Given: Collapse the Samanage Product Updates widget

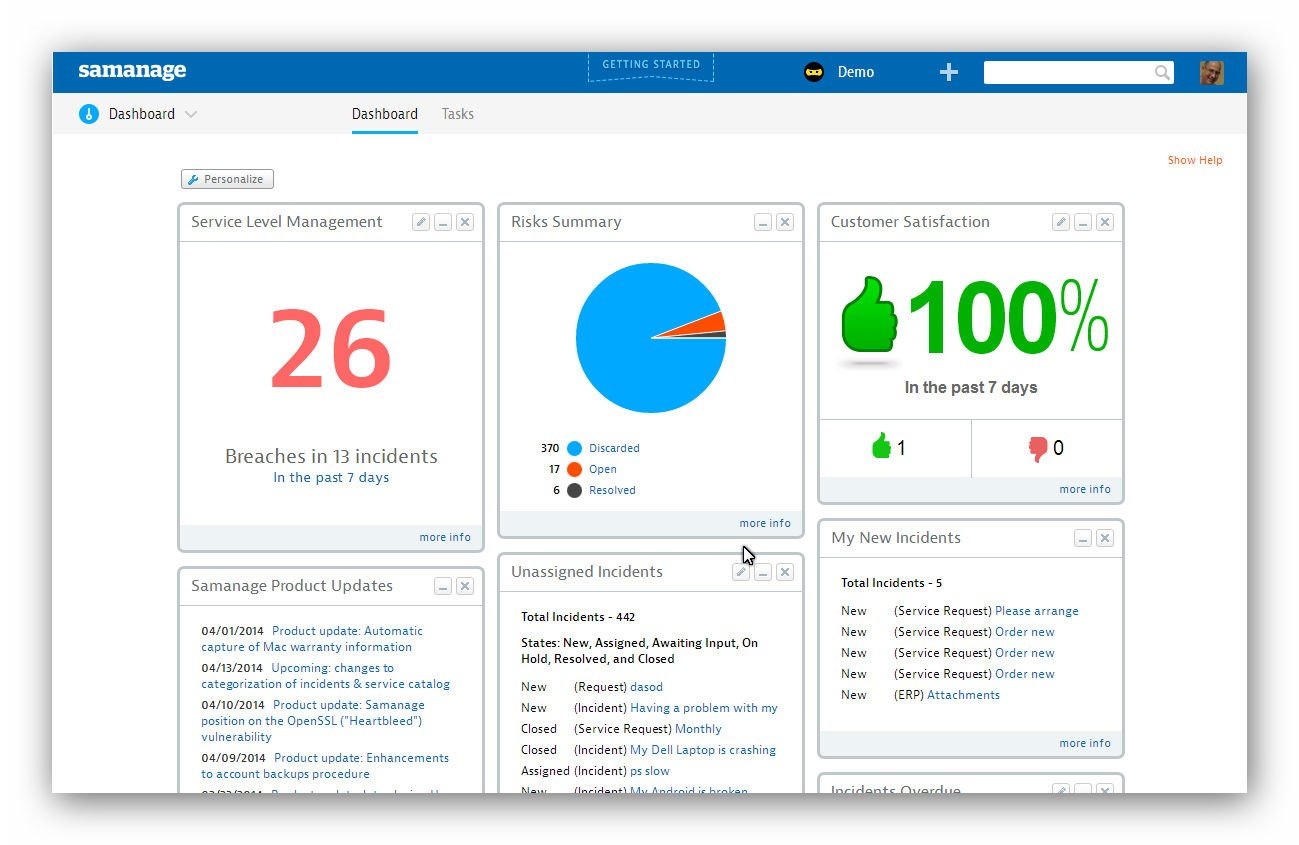Looking at the screenshot, I should click(x=443, y=586).
